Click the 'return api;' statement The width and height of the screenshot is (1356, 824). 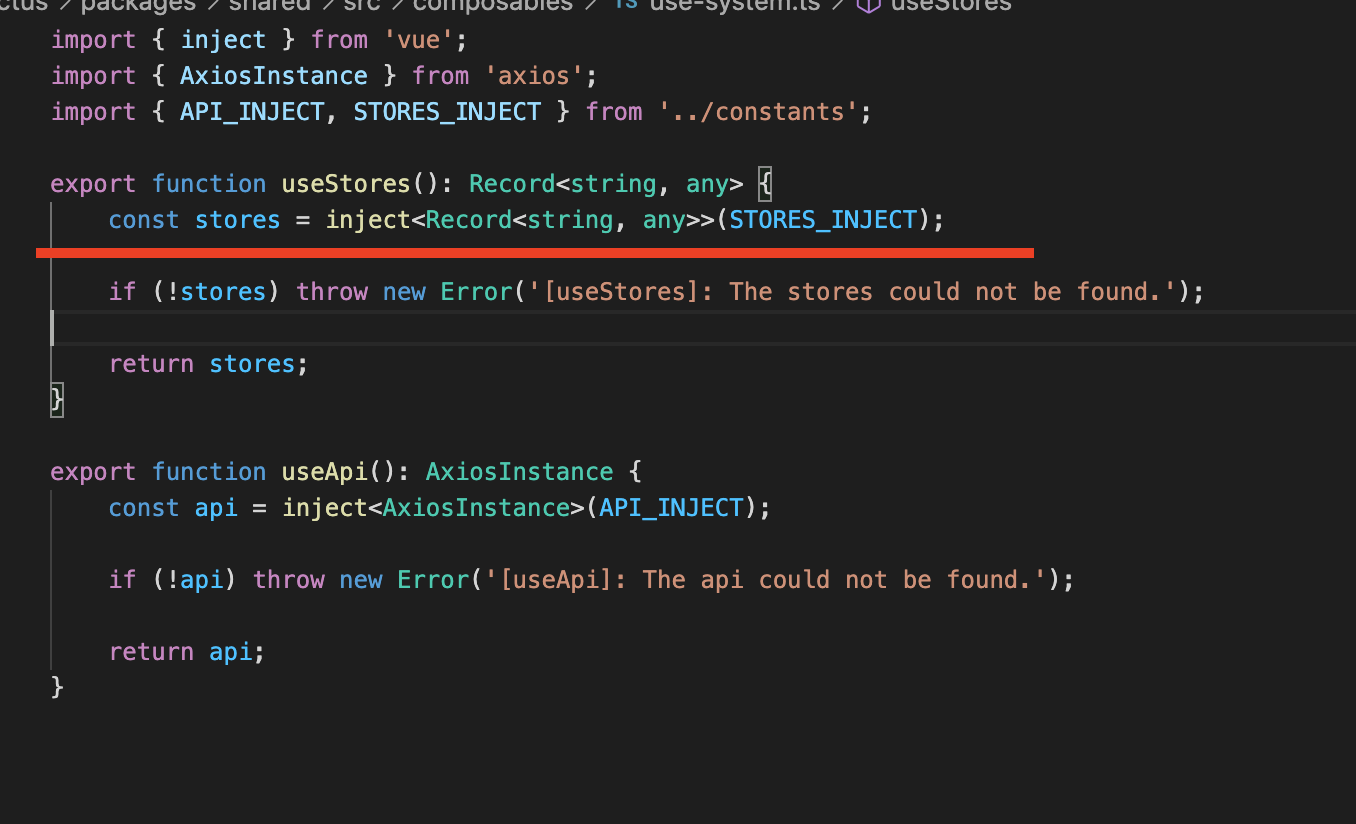(x=187, y=652)
